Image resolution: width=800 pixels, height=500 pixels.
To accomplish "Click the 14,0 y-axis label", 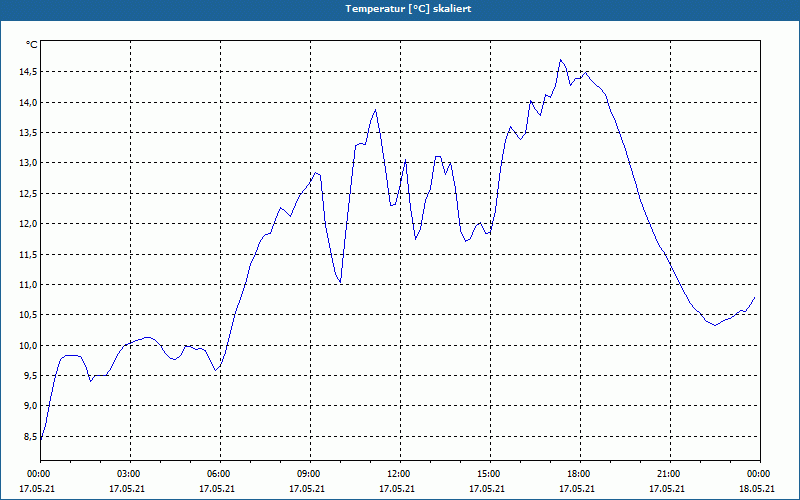I will 28,103.
